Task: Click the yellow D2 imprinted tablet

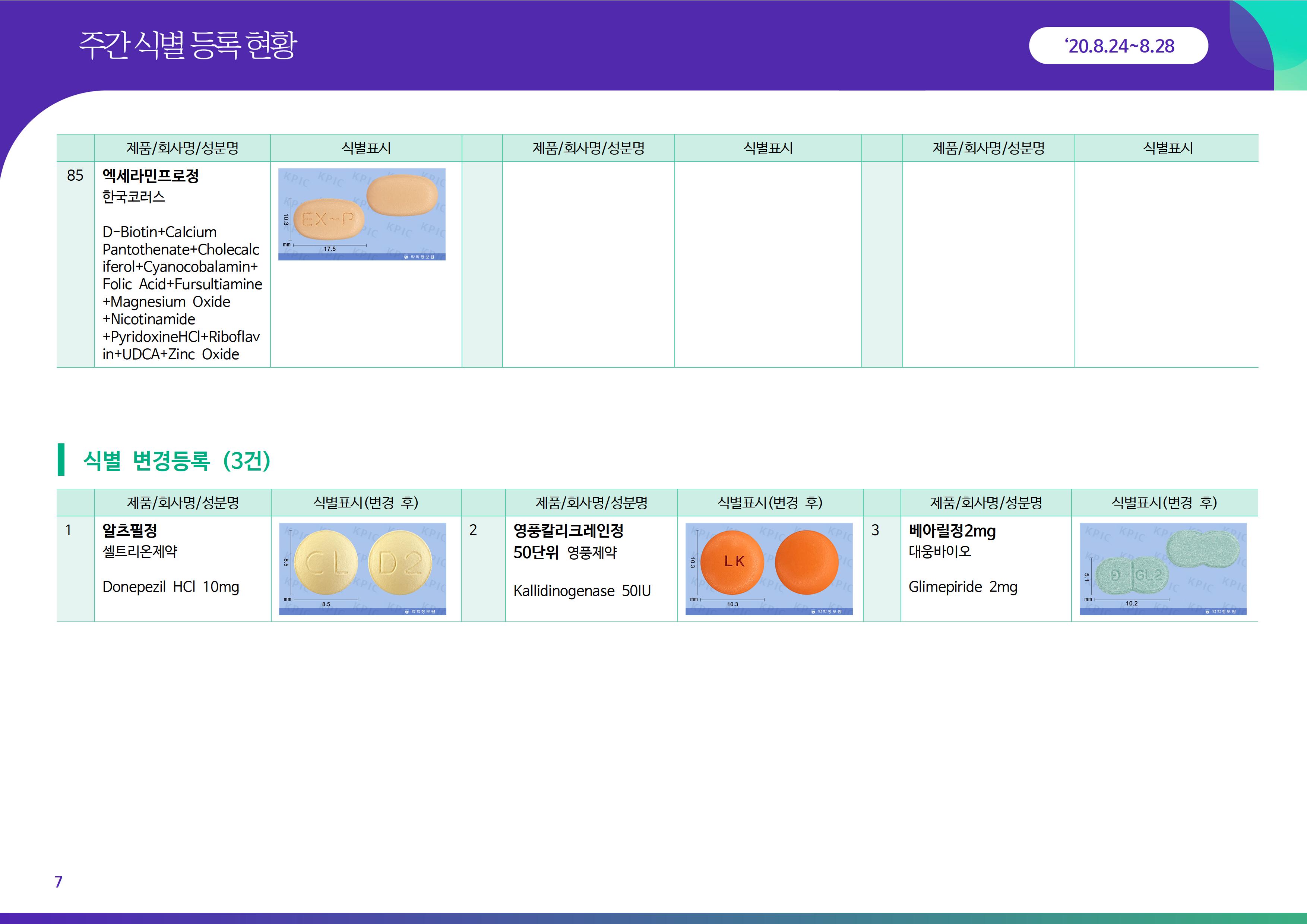Action: pyautogui.click(x=401, y=563)
